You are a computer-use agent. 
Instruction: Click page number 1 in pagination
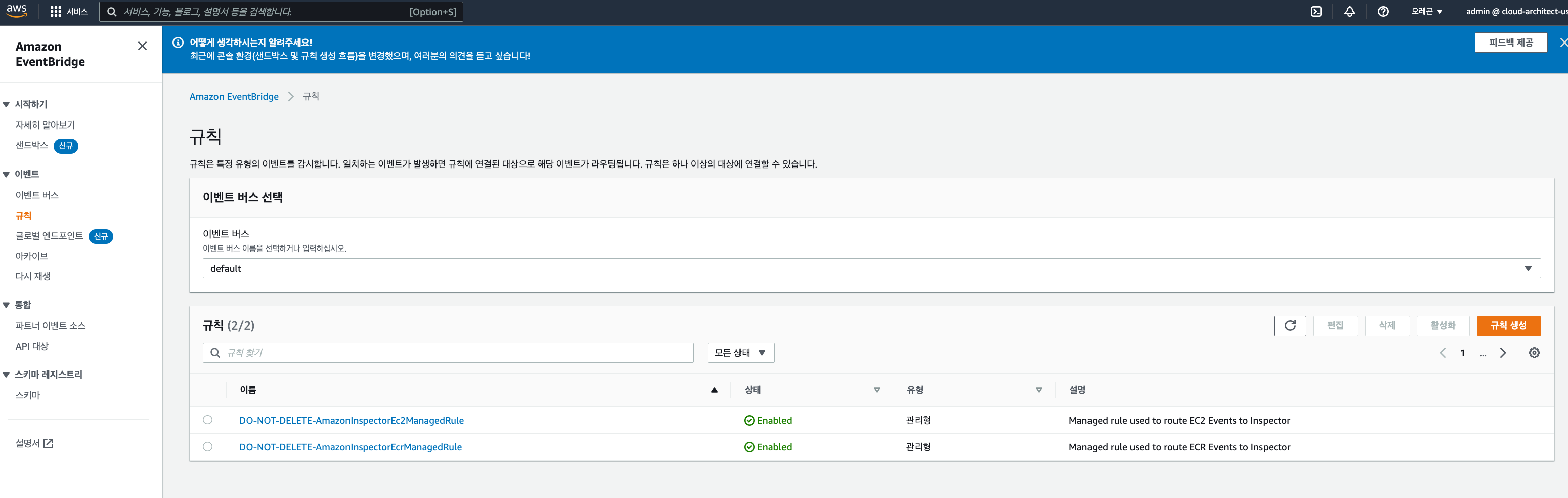[x=1462, y=353]
